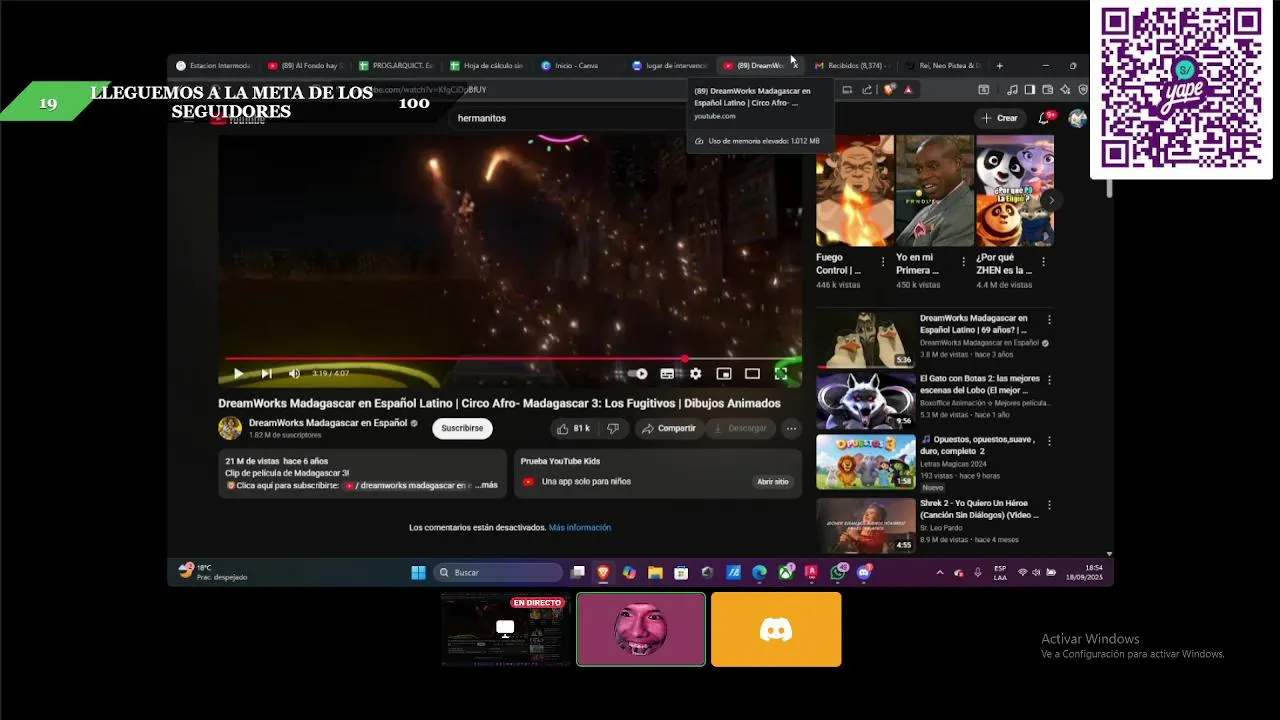Open options menu for 69 años video

coord(1049,320)
